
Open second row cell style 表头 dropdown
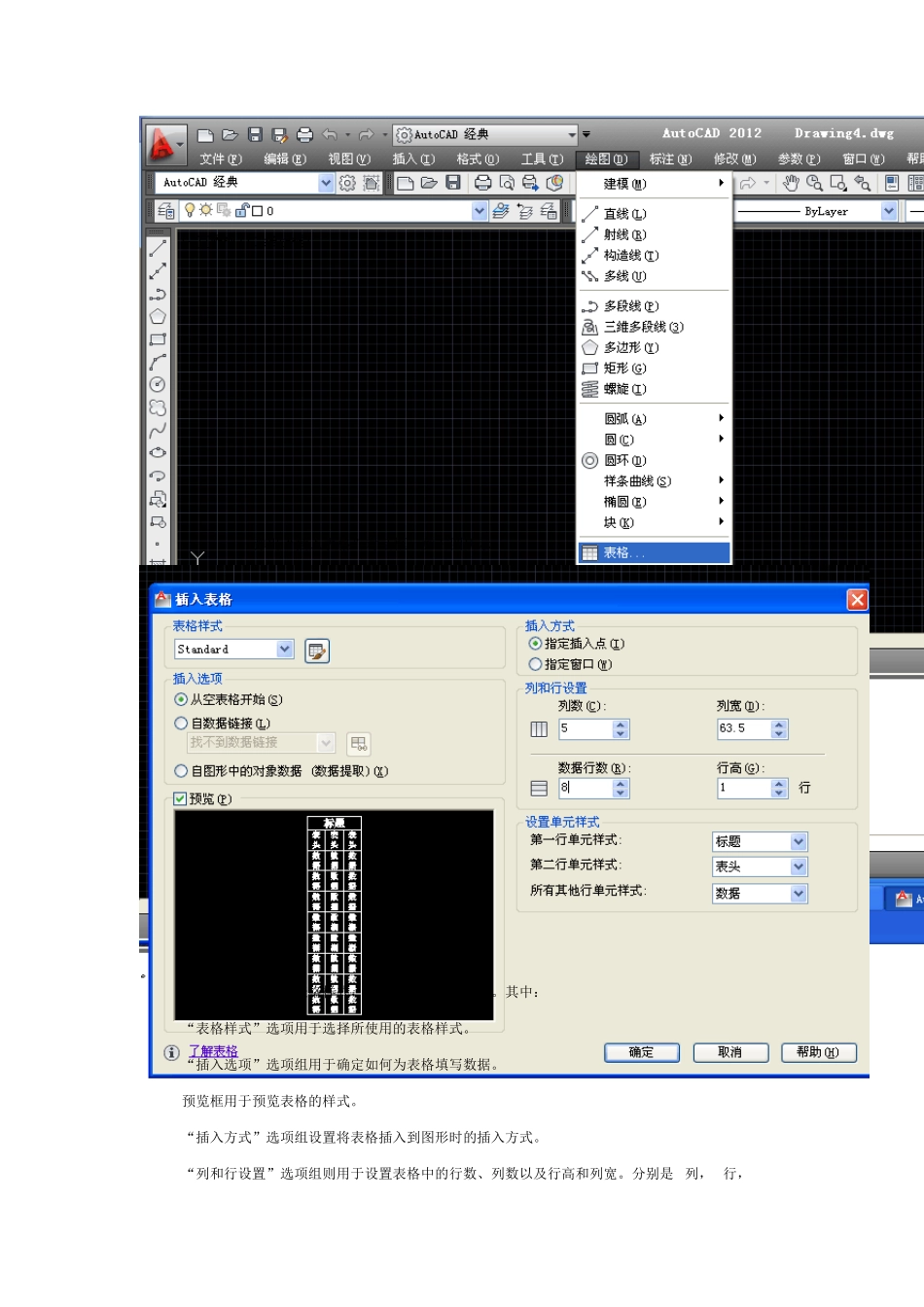[799, 866]
